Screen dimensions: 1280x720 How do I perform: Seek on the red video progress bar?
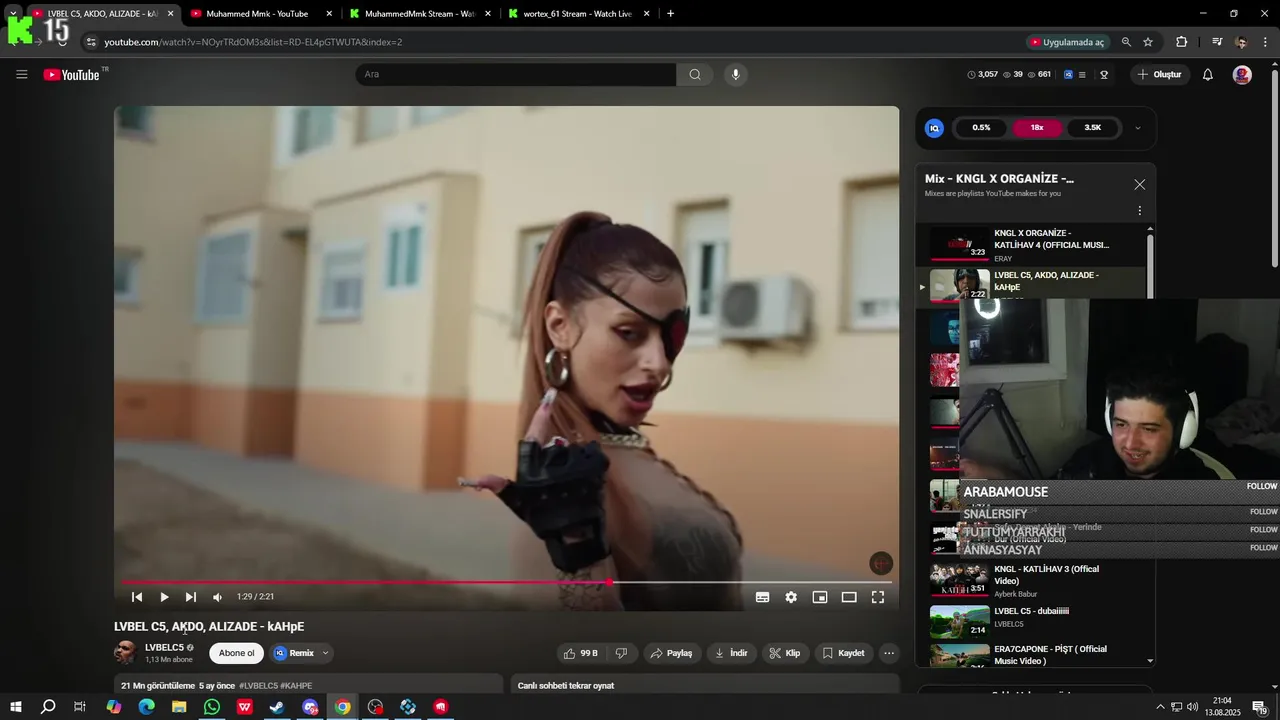(506, 582)
